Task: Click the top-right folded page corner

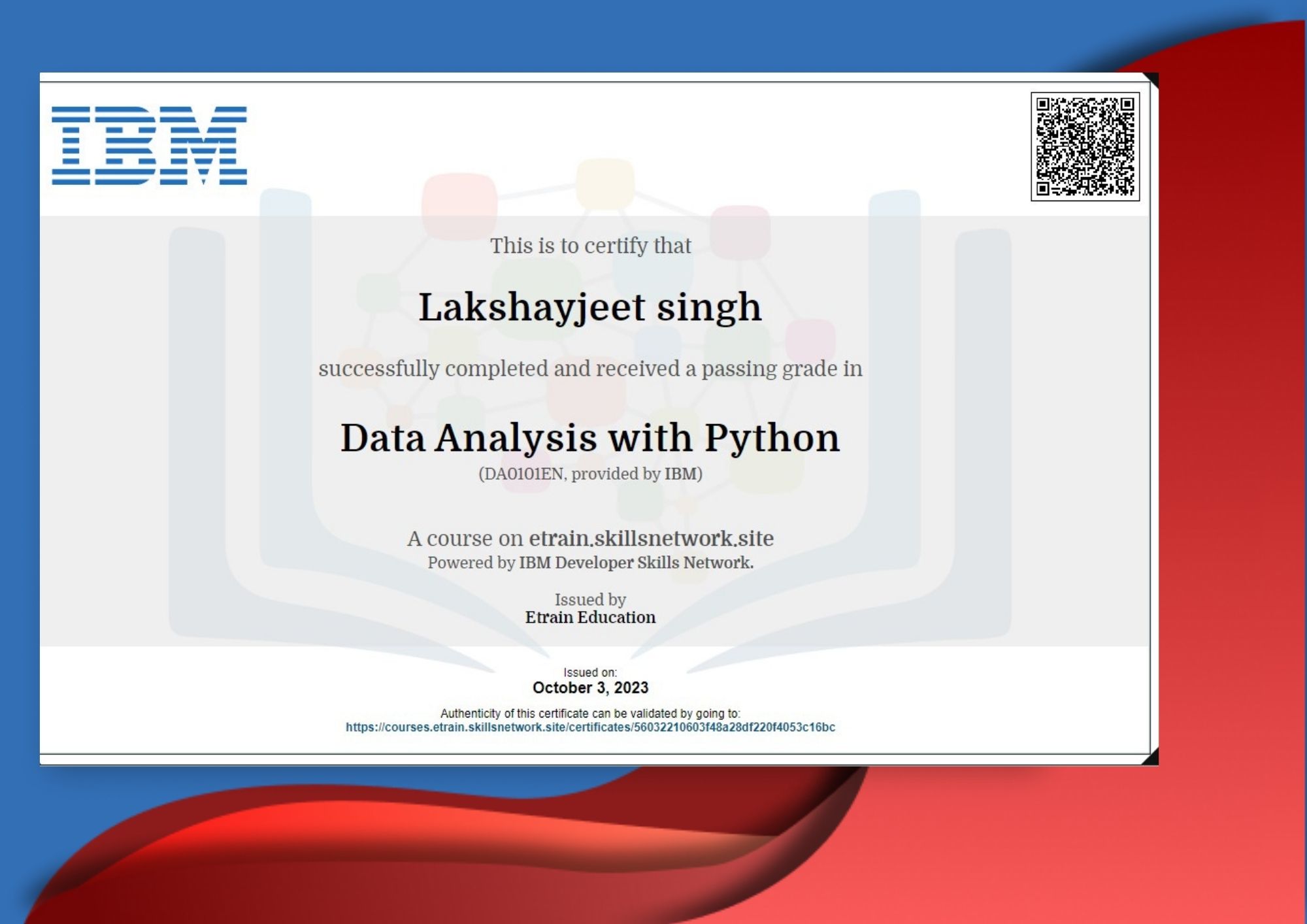Action: click(x=1152, y=80)
